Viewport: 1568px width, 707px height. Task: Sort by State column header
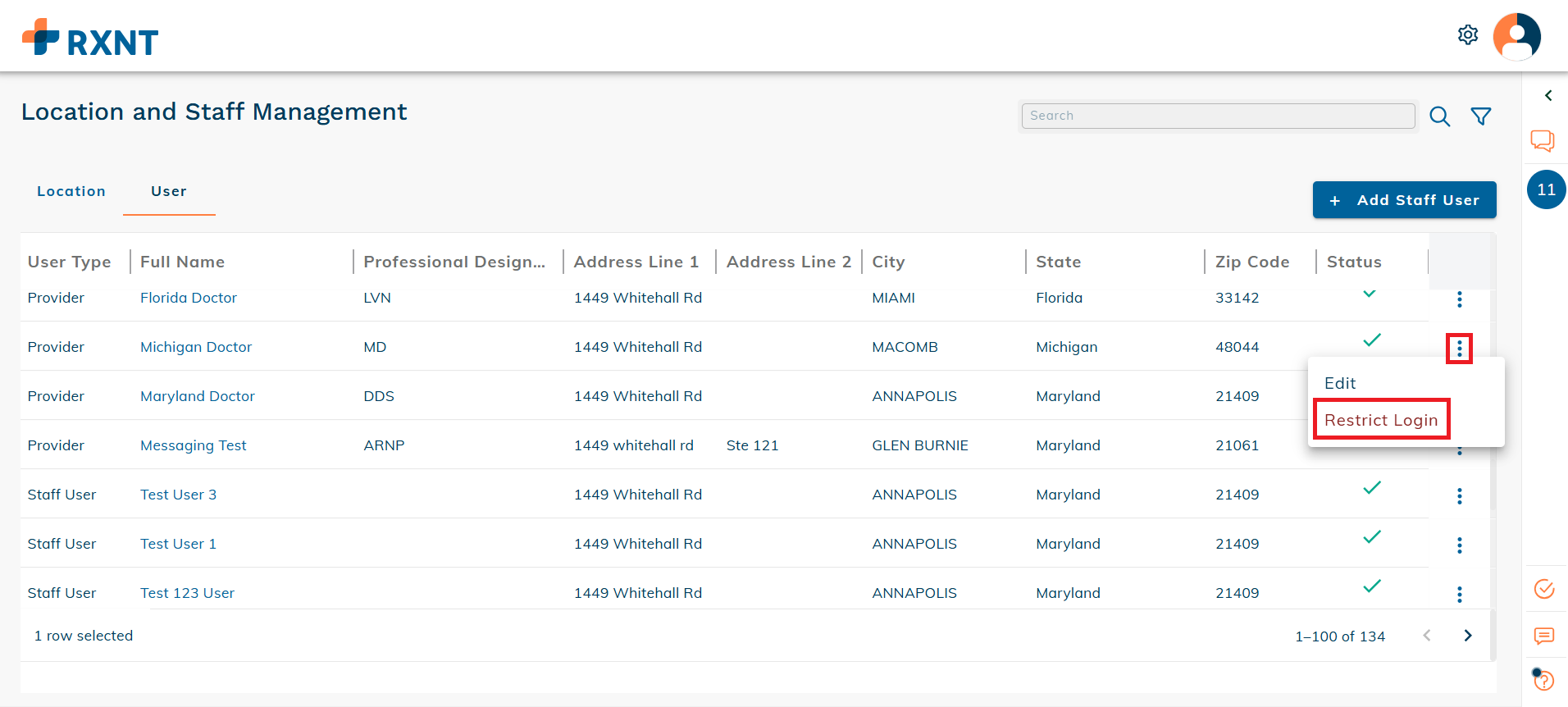click(1059, 262)
